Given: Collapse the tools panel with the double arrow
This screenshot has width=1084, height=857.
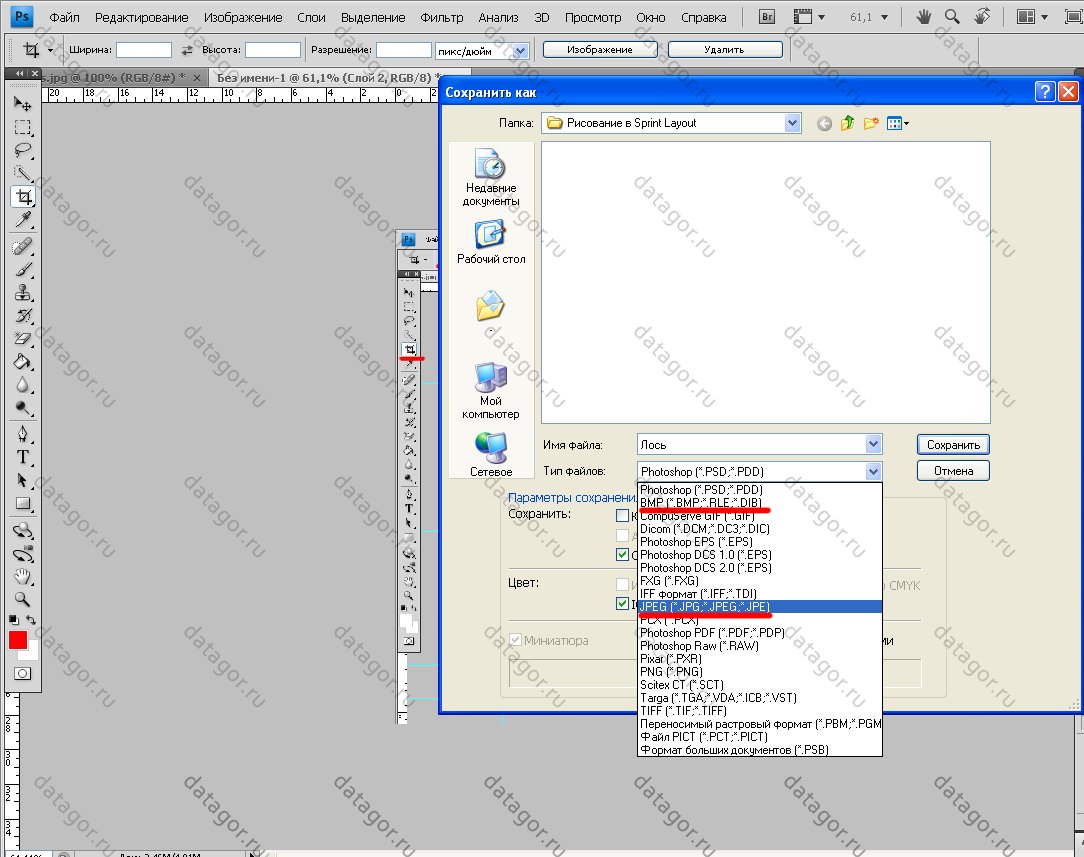Looking at the screenshot, I should click(19, 73).
